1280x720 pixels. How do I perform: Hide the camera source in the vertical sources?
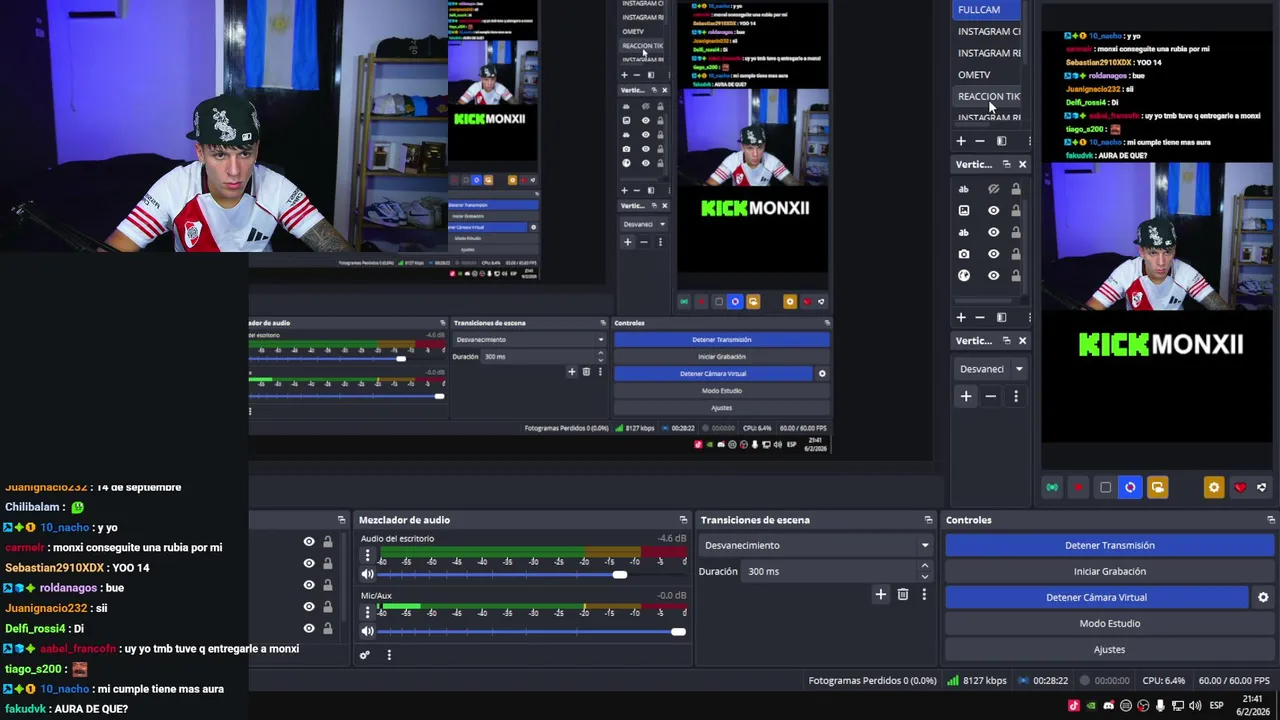pos(993,254)
